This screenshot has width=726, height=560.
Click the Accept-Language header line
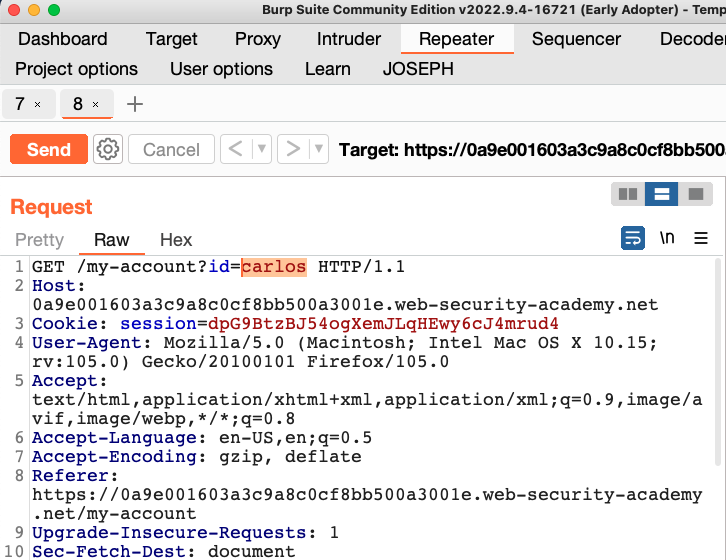[x=202, y=438]
